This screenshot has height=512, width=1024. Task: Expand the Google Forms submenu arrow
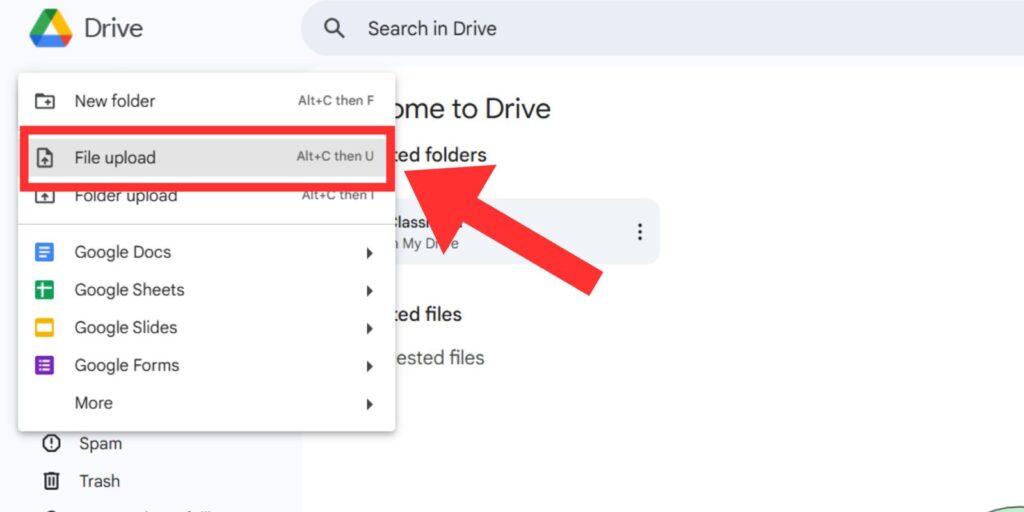tap(370, 366)
